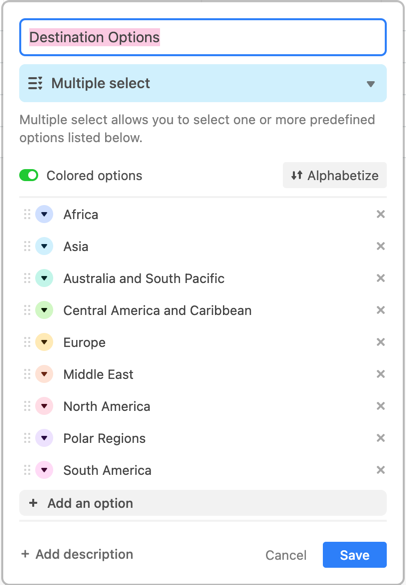Save the field changes
Viewport: 406px width, 585px height.
pos(355,555)
